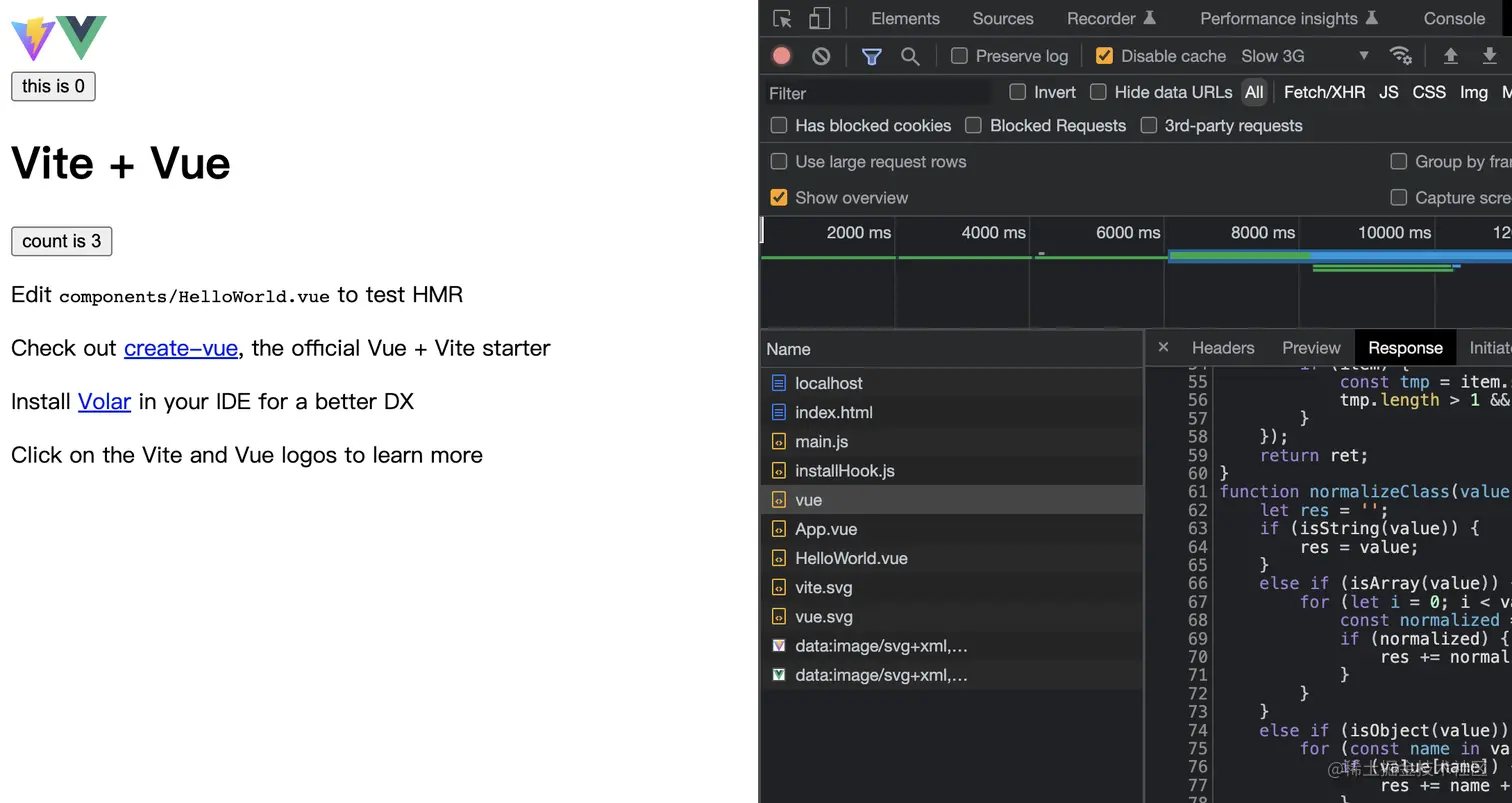Screen dimensions: 1512x803
Task: Filter requests by Fetch/XHR
Action: [1324, 92]
